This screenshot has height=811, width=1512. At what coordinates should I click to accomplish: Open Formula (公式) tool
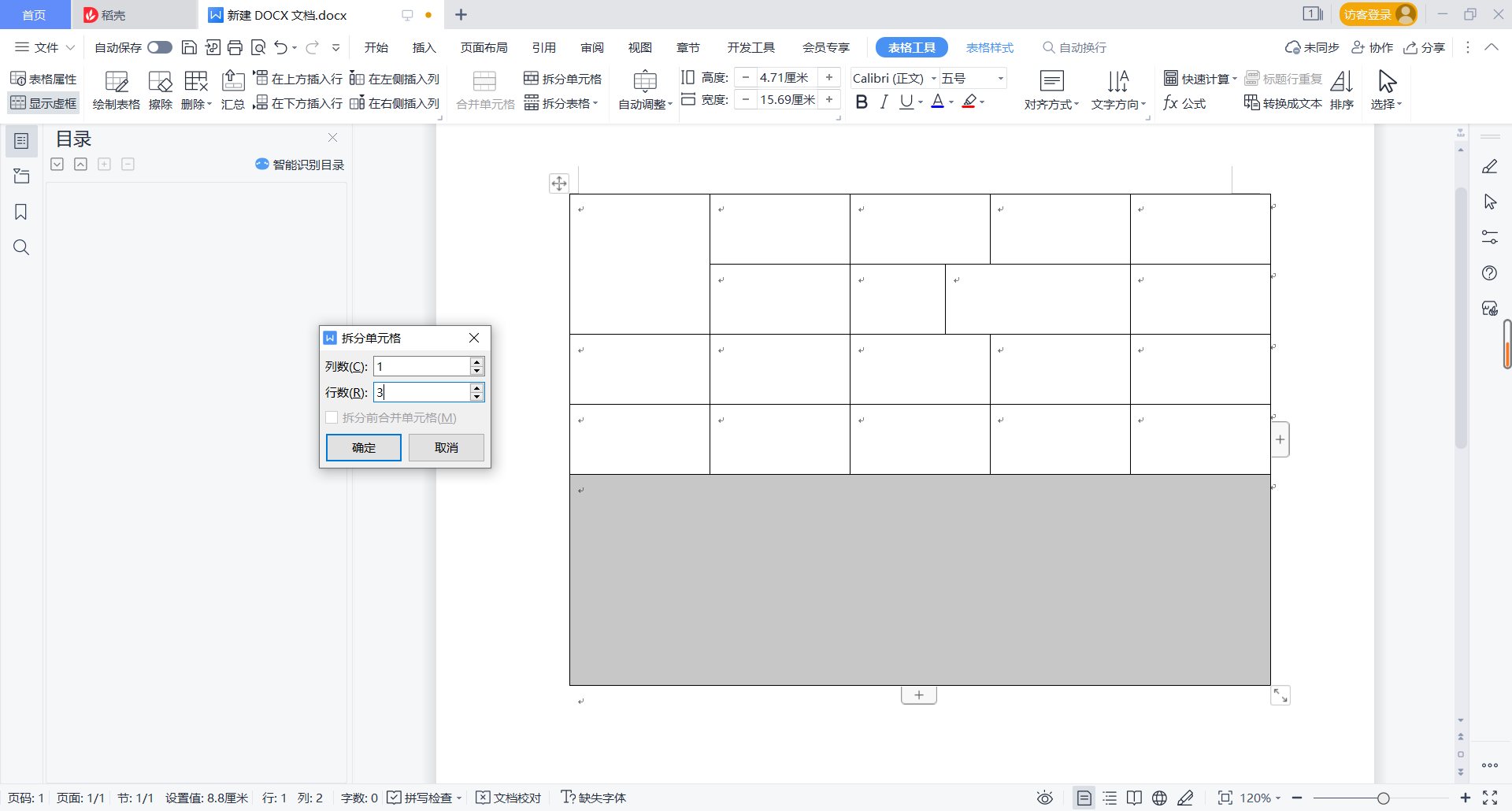(1184, 103)
